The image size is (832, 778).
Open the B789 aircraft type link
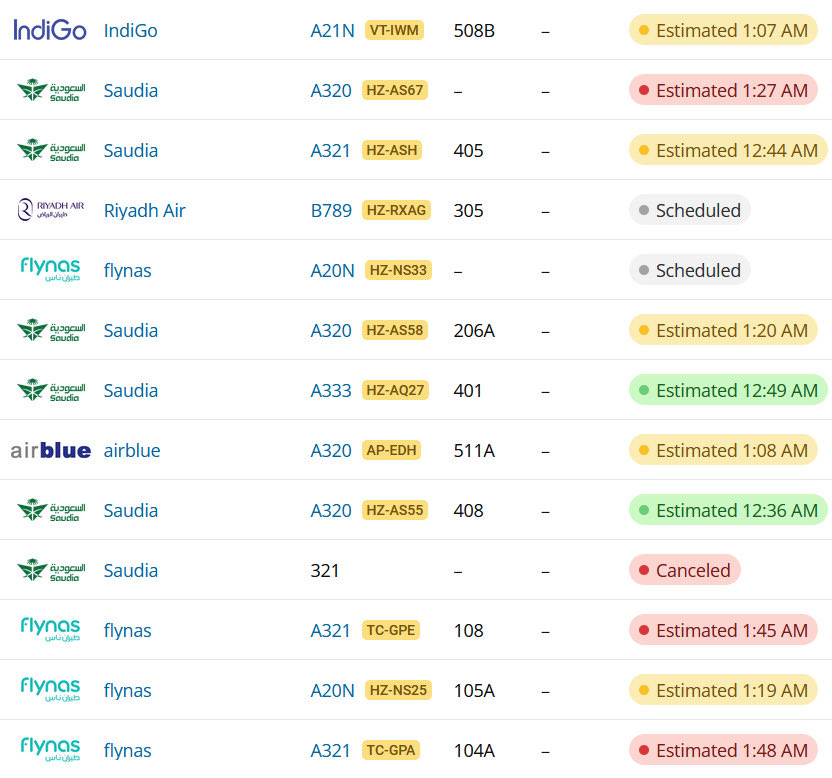(x=331, y=210)
